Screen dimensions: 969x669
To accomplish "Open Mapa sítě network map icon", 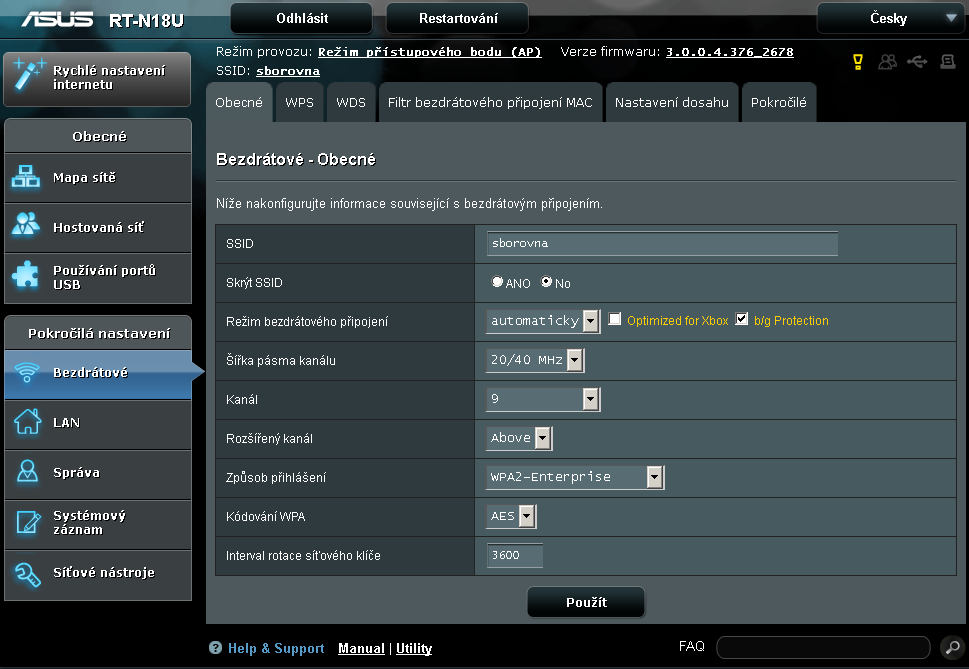I will (x=27, y=177).
